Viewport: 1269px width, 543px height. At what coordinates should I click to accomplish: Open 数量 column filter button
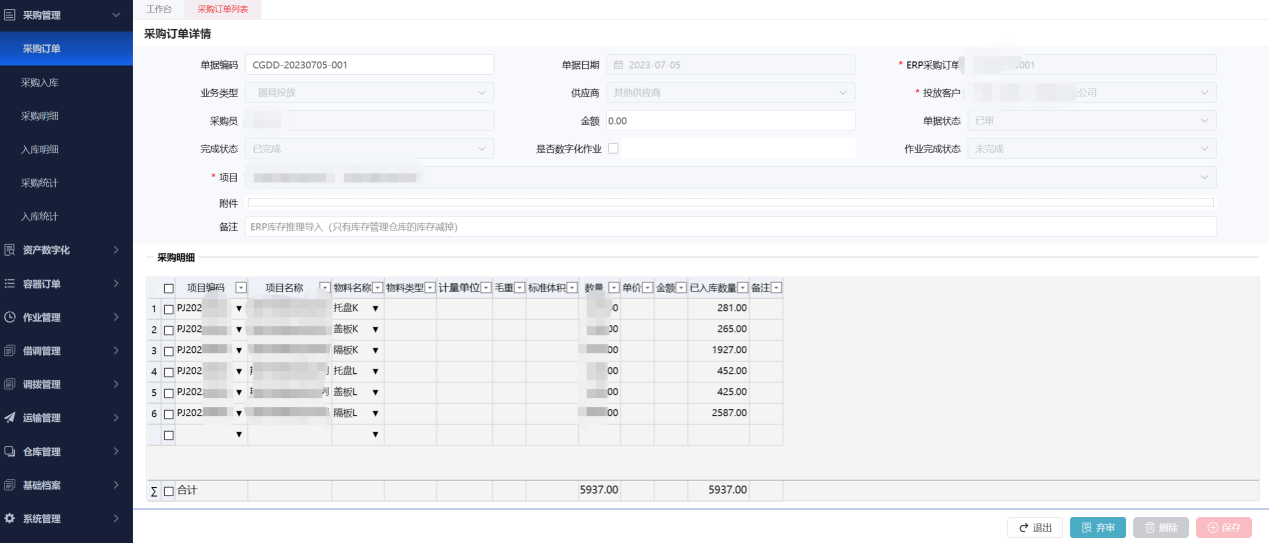614,288
